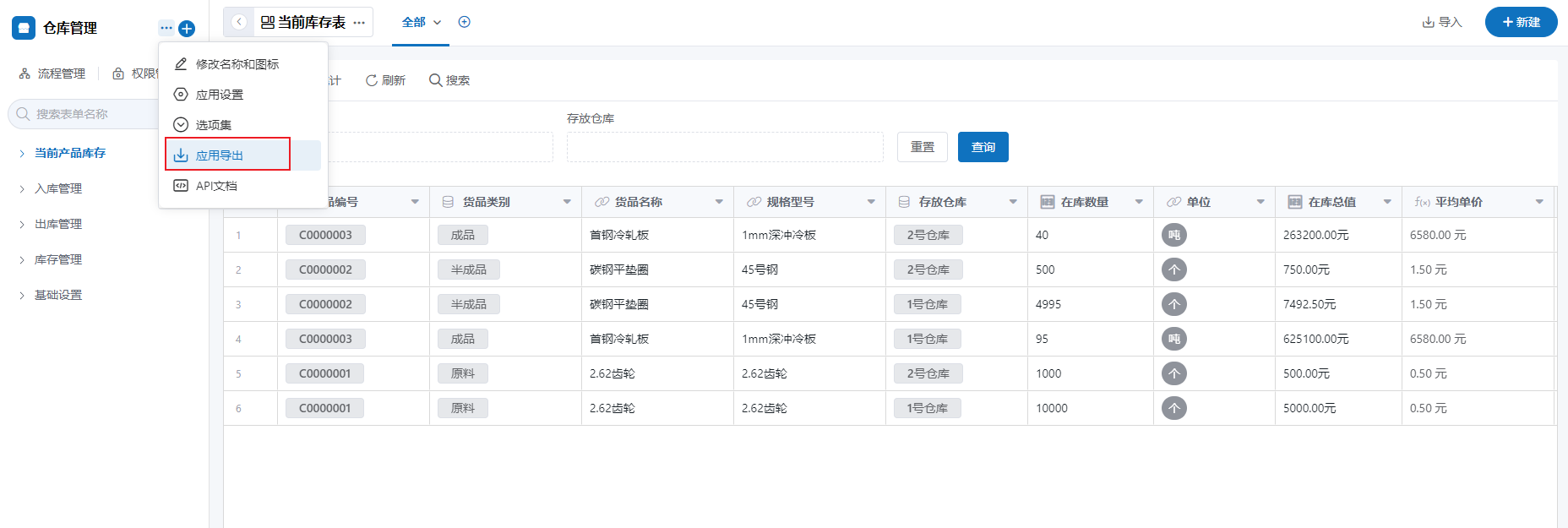Open the 货品类别 column dropdown arrow
1568x528 pixels.
tap(567, 202)
